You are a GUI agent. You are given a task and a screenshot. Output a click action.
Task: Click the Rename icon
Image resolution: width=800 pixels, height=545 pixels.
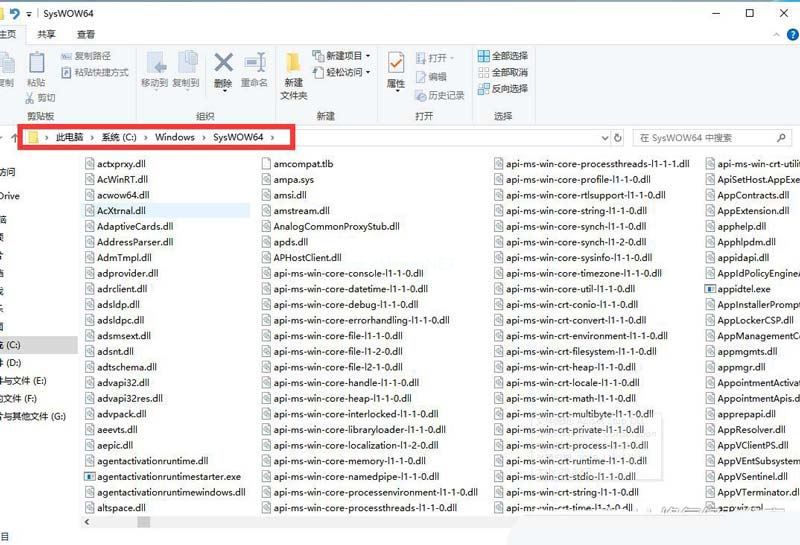pos(255,63)
